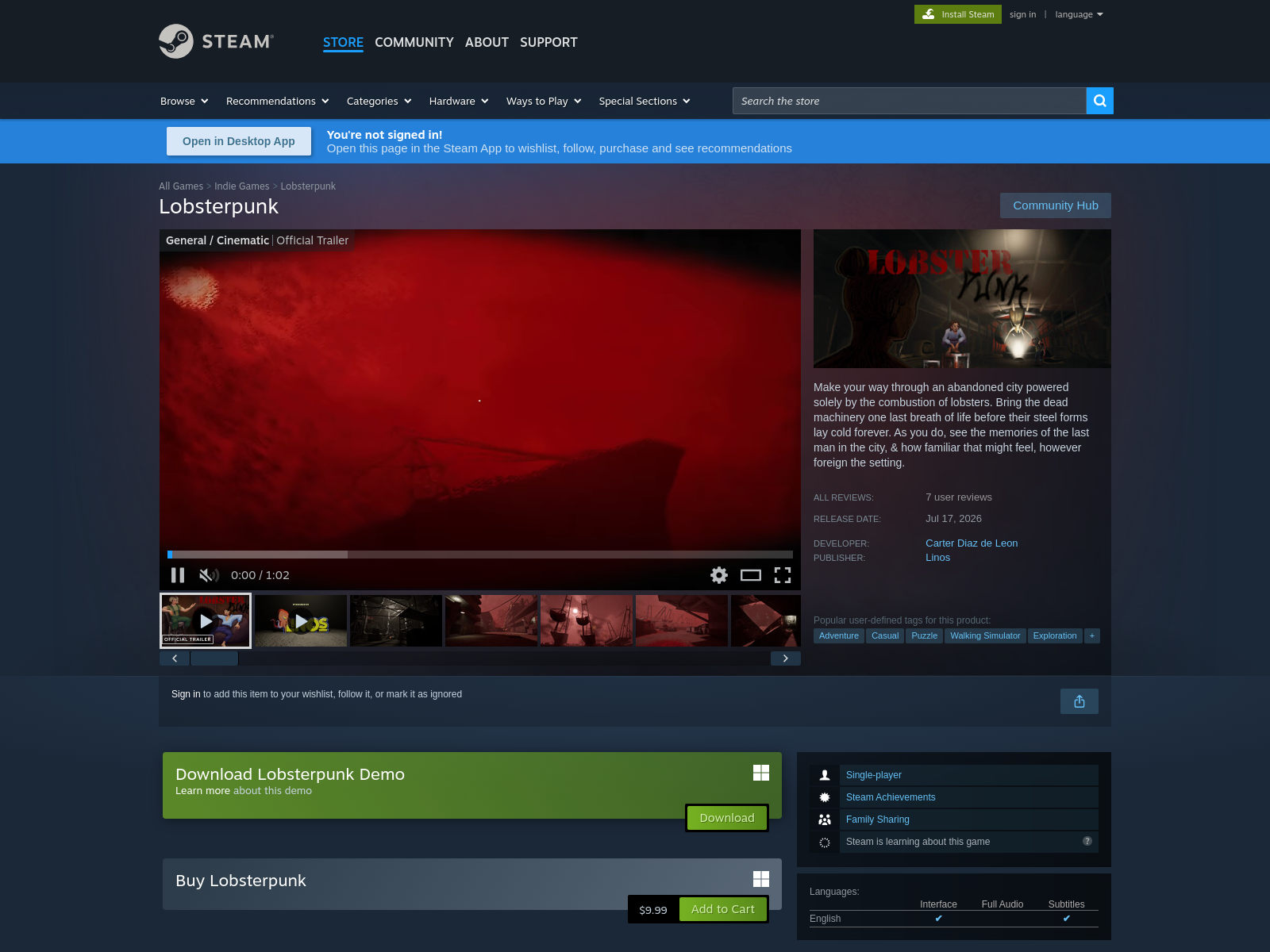
Task: Click the Lobsterpunk breadcrumb
Action: click(308, 186)
